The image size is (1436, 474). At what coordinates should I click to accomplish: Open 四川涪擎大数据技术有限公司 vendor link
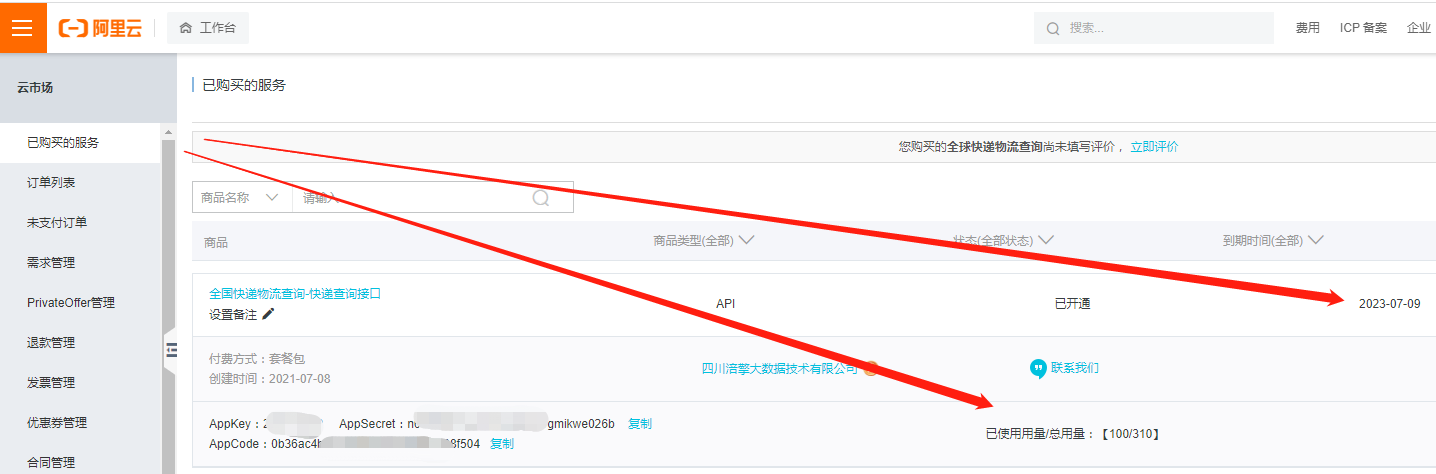click(780, 368)
